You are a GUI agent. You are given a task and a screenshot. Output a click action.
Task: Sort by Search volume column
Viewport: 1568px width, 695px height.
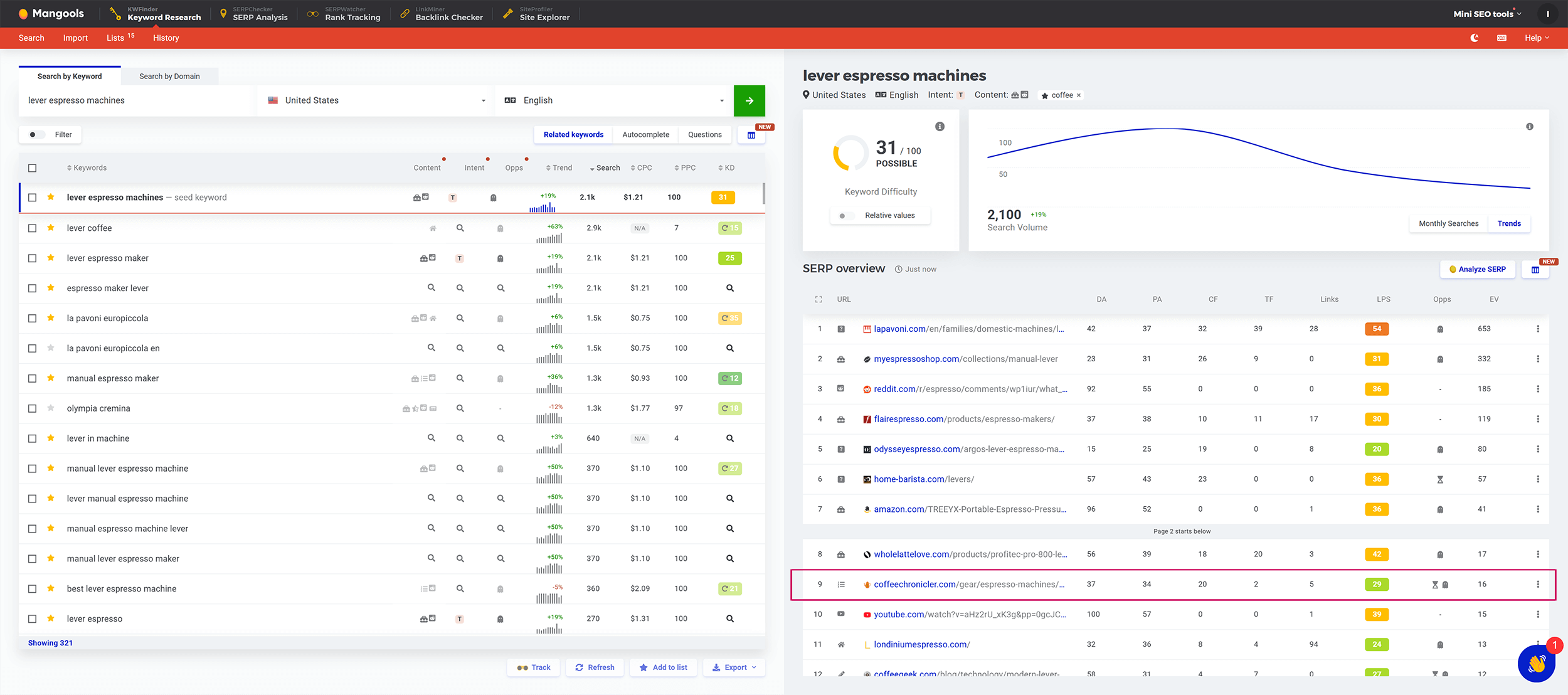605,168
